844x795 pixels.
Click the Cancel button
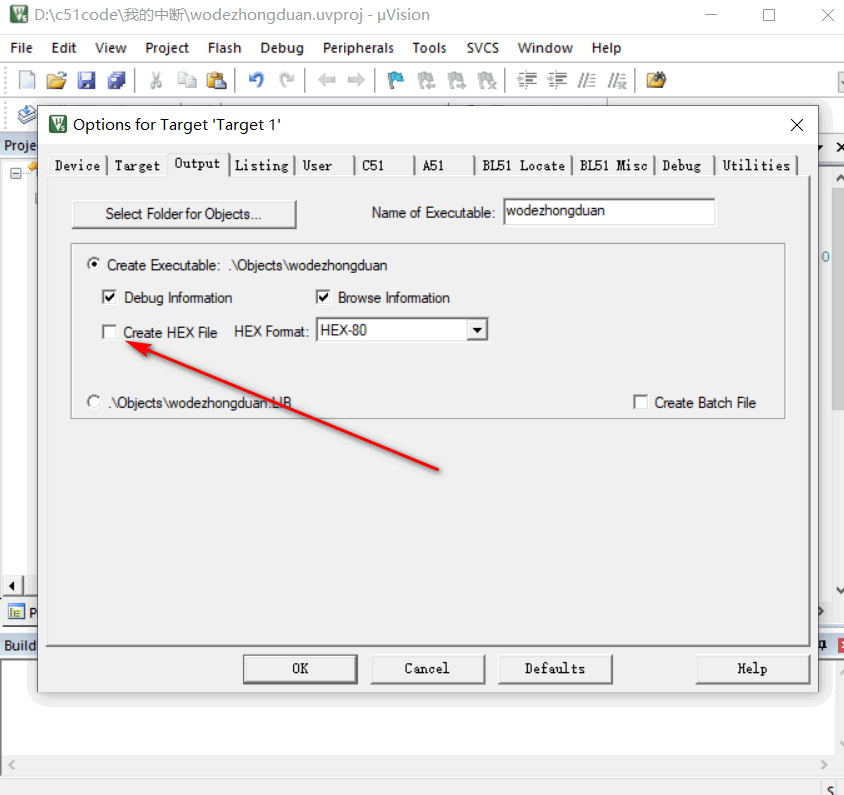coord(427,669)
